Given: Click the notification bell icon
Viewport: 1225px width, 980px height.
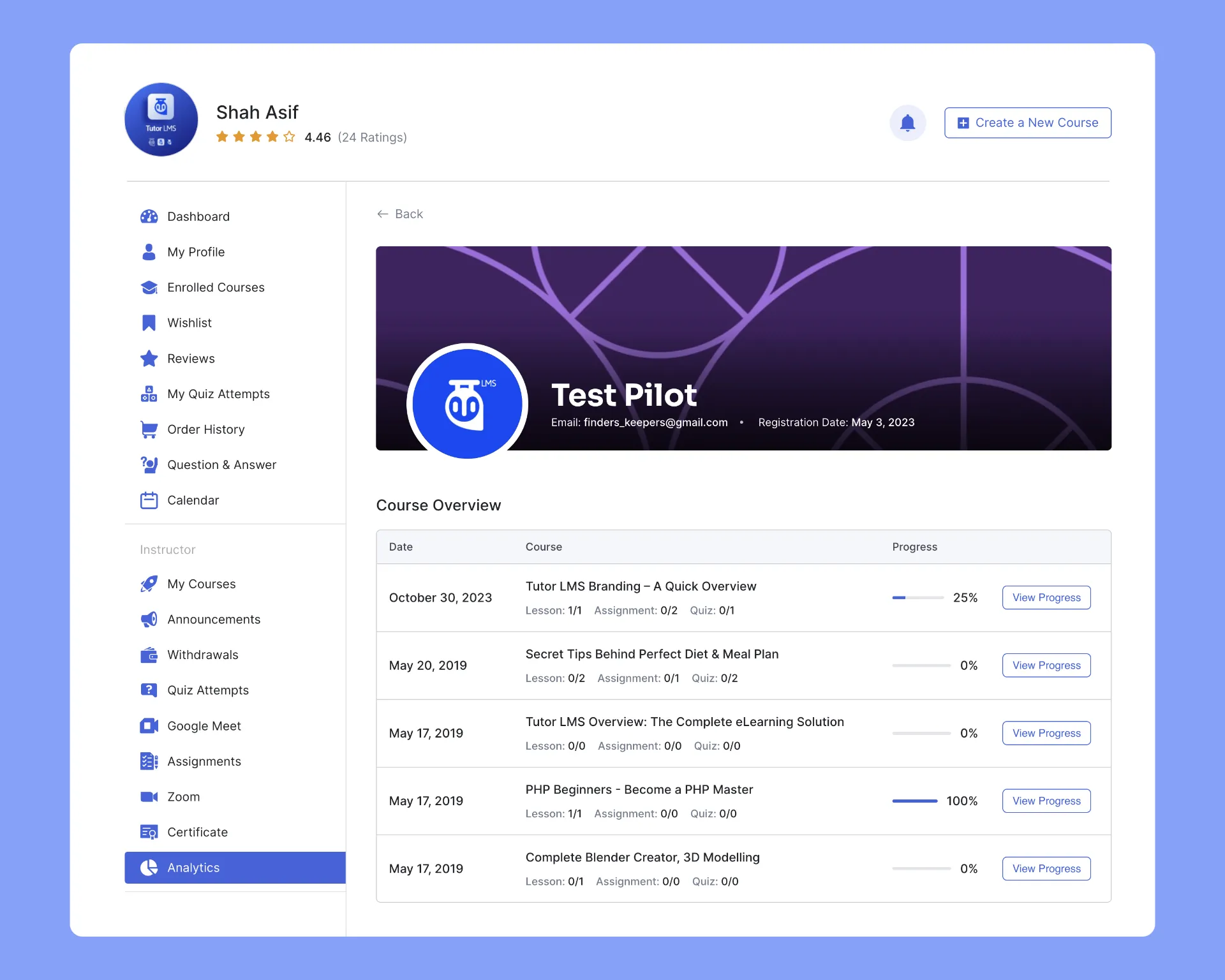Looking at the screenshot, I should [907, 122].
